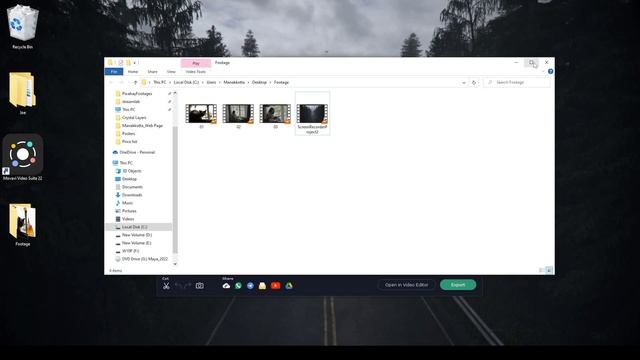Open the View ribbon tab
The image size is (640, 360).
click(171, 72)
